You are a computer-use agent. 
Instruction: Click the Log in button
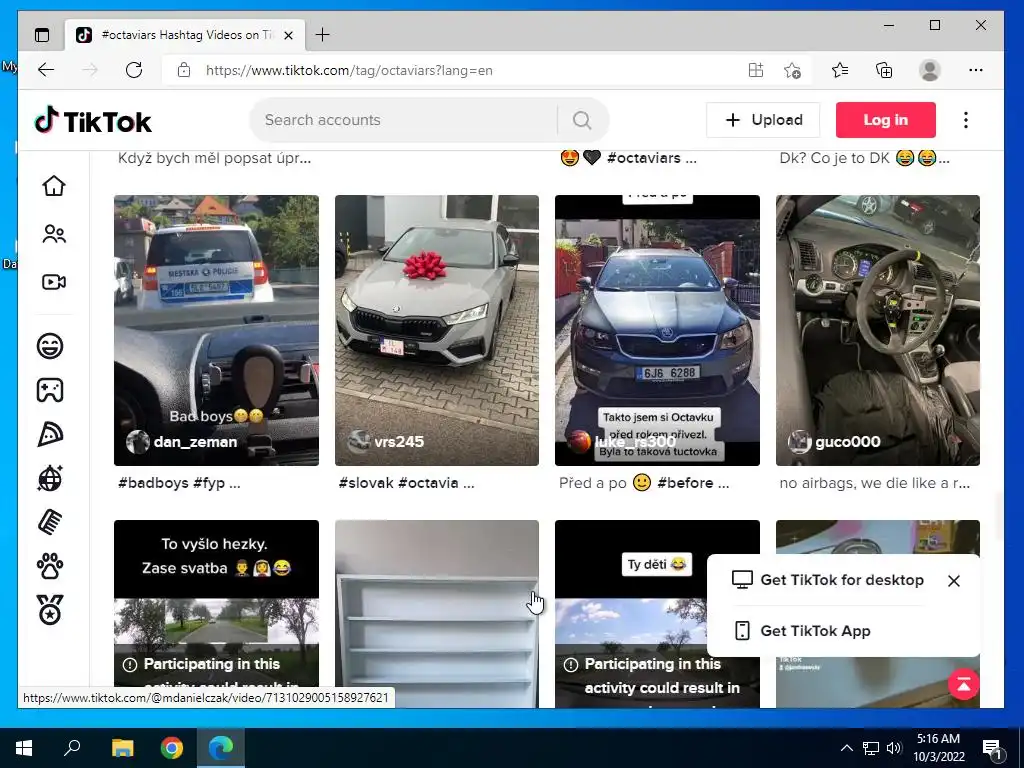click(886, 120)
